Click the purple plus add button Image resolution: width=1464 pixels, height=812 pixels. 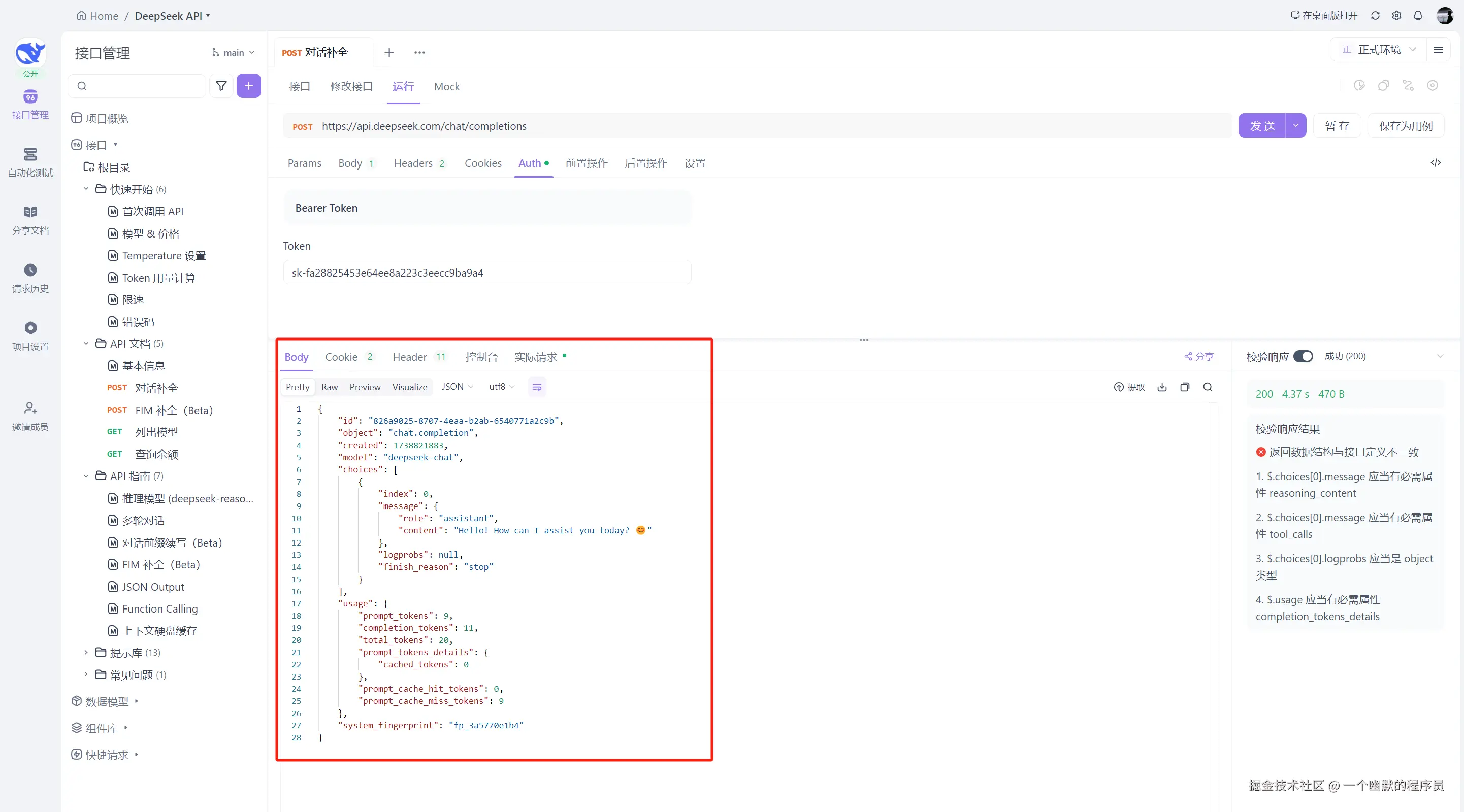(248, 86)
